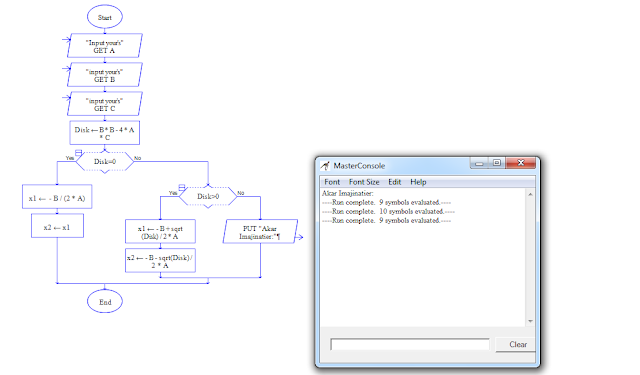Collapse the Disk=0 selection branch toggle
This screenshot has height=375, width=640.
78,153
